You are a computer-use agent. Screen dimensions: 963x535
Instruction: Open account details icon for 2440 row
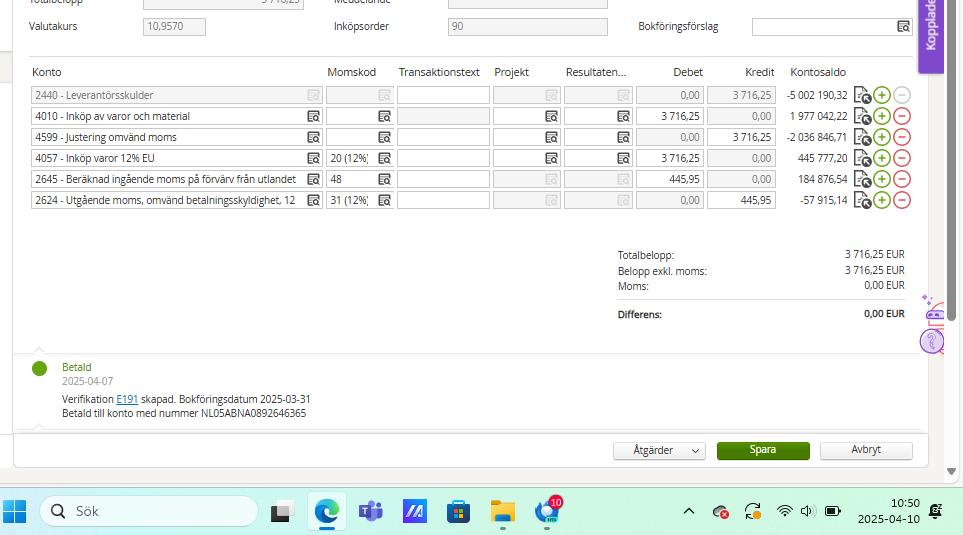(x=862, y=95)
